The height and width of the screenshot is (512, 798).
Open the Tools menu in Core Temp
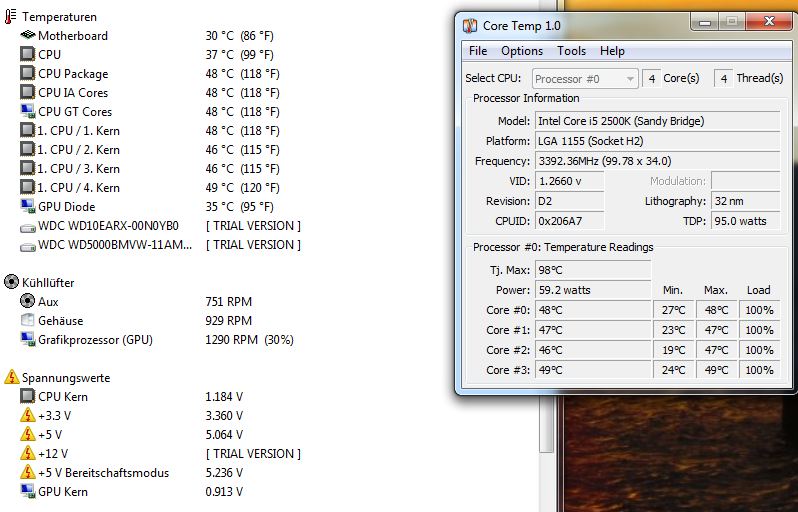(x=571, y=51)
